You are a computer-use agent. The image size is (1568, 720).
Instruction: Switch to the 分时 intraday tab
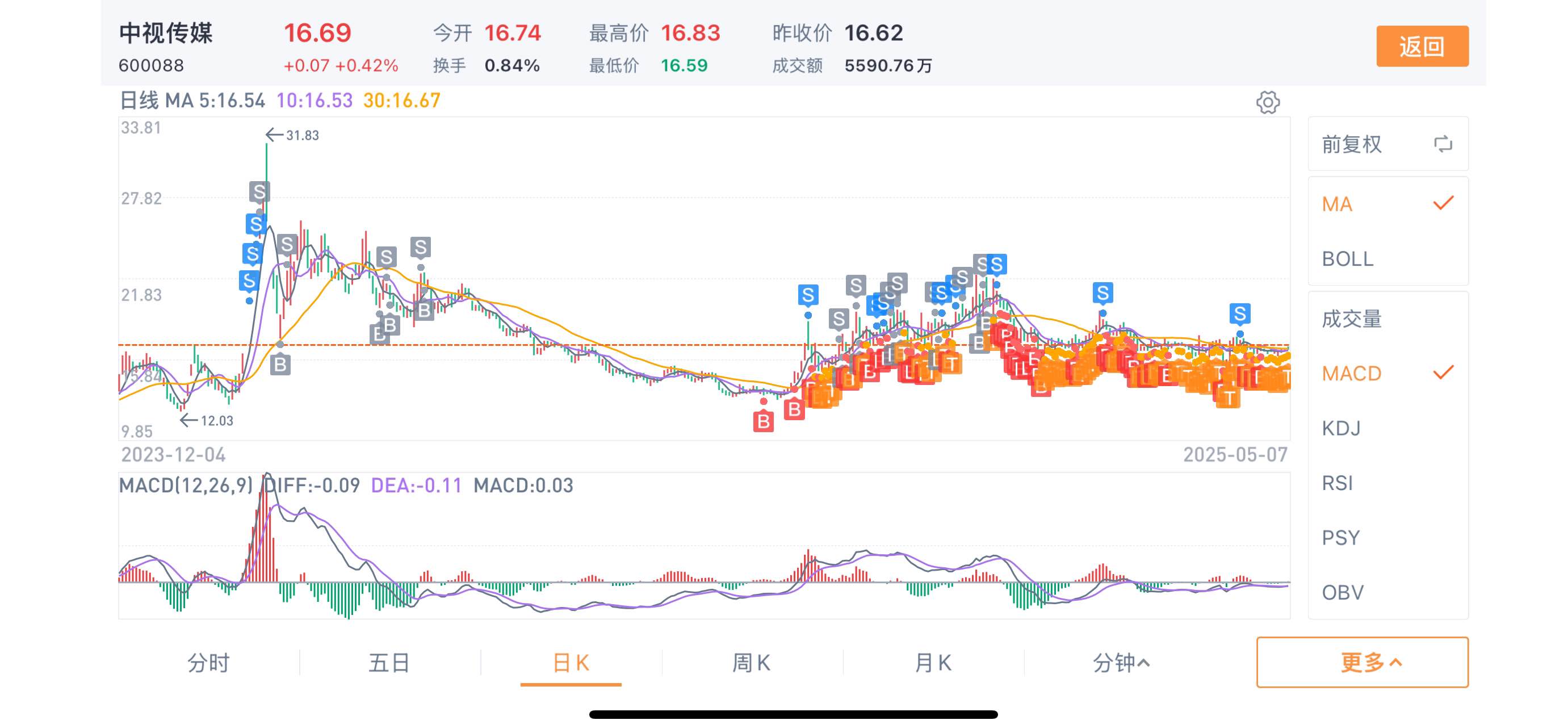[208, 662]
